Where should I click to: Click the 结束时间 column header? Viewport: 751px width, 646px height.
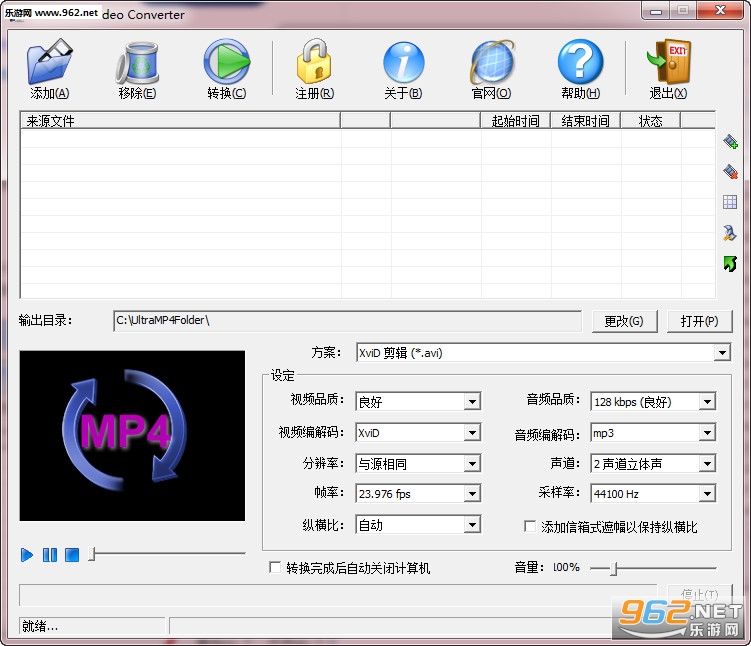point(585,121)
